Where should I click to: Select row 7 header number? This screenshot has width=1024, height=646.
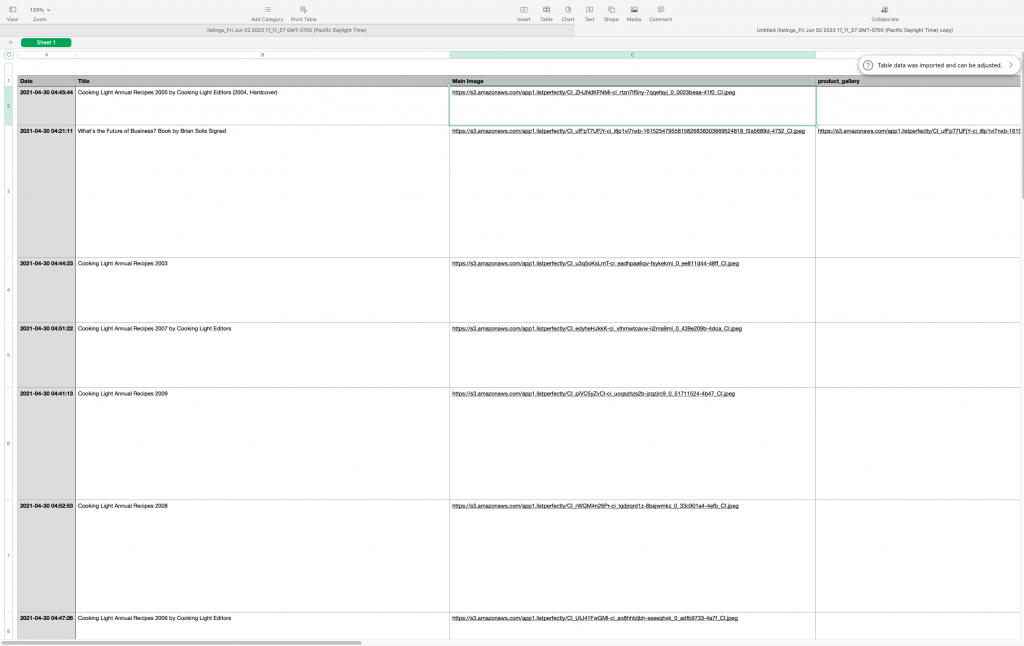pos(8,556)
